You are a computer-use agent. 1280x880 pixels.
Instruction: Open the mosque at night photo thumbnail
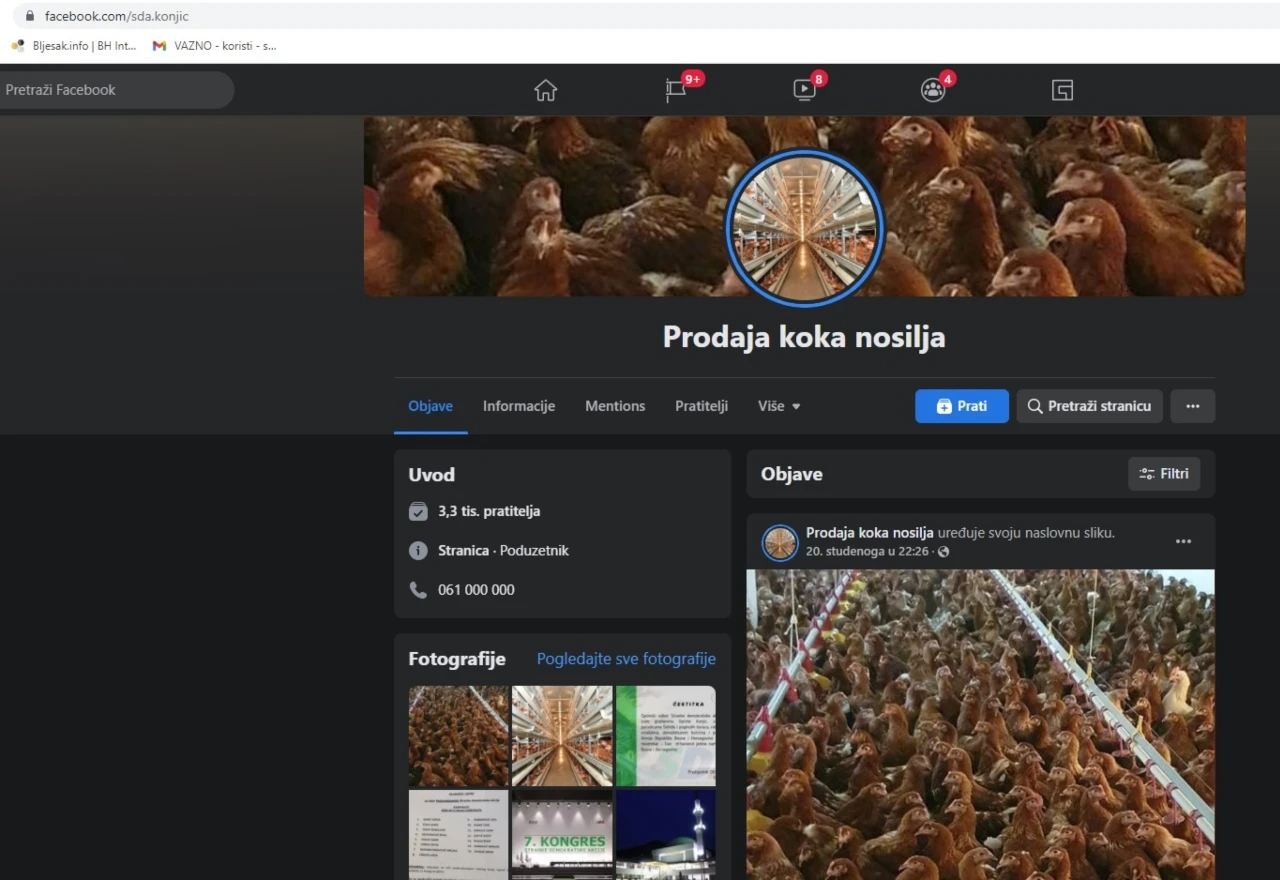(x=666, y=835)
